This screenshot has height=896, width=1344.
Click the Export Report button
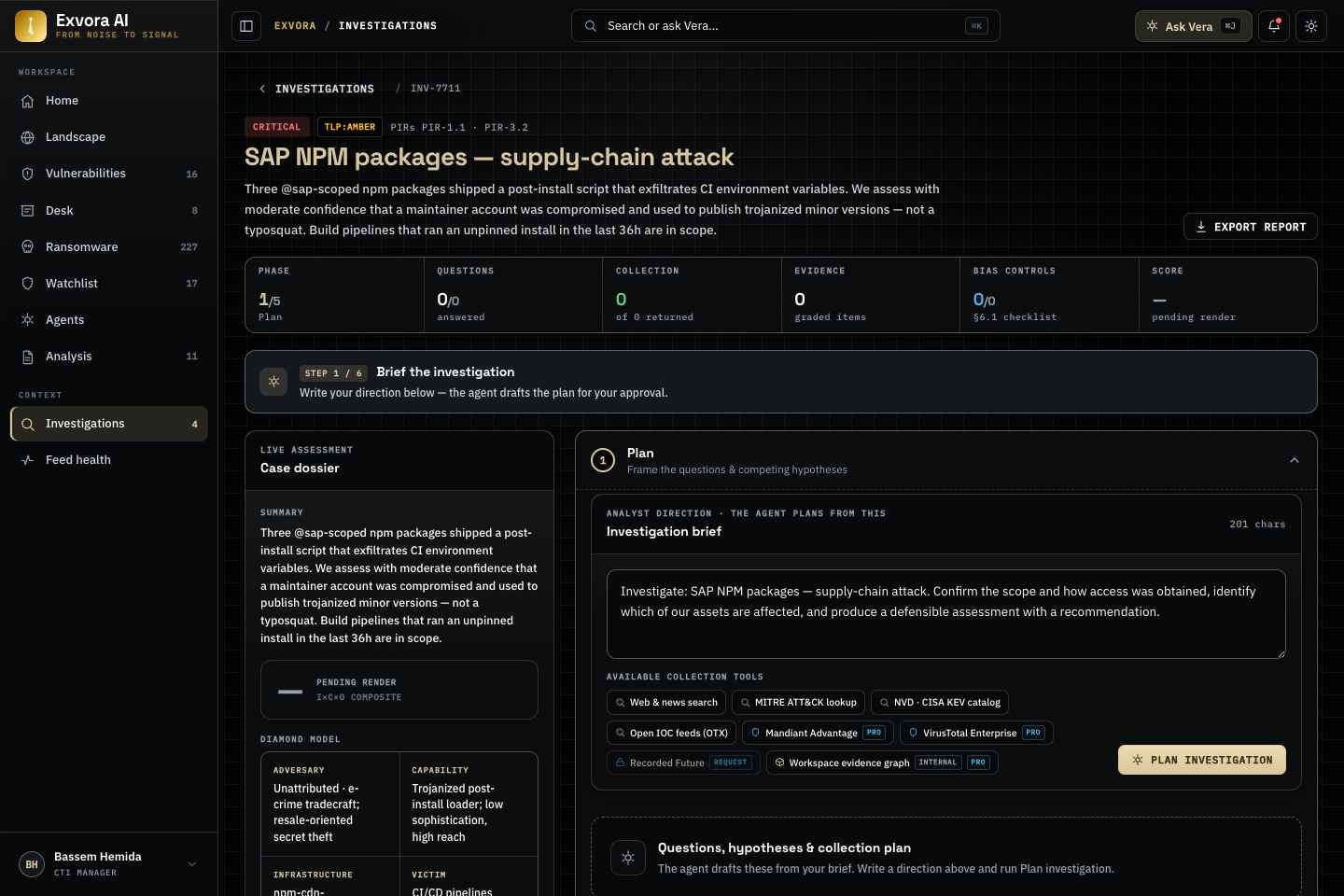(1251, 227)
